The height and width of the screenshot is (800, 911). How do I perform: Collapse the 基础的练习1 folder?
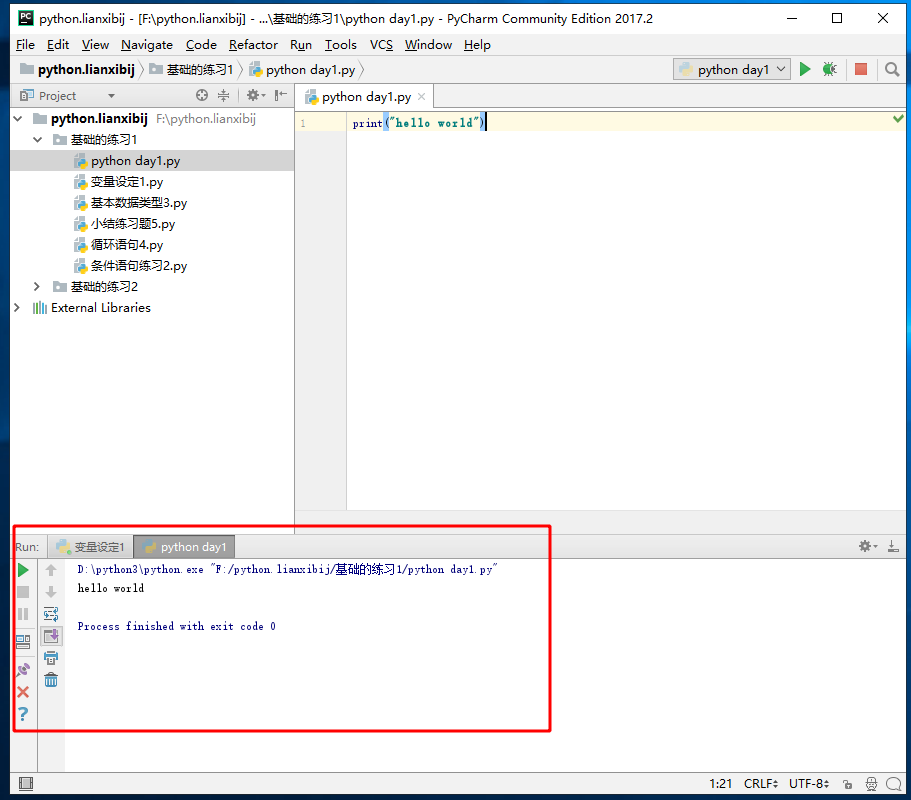click(x=38, y=140)
